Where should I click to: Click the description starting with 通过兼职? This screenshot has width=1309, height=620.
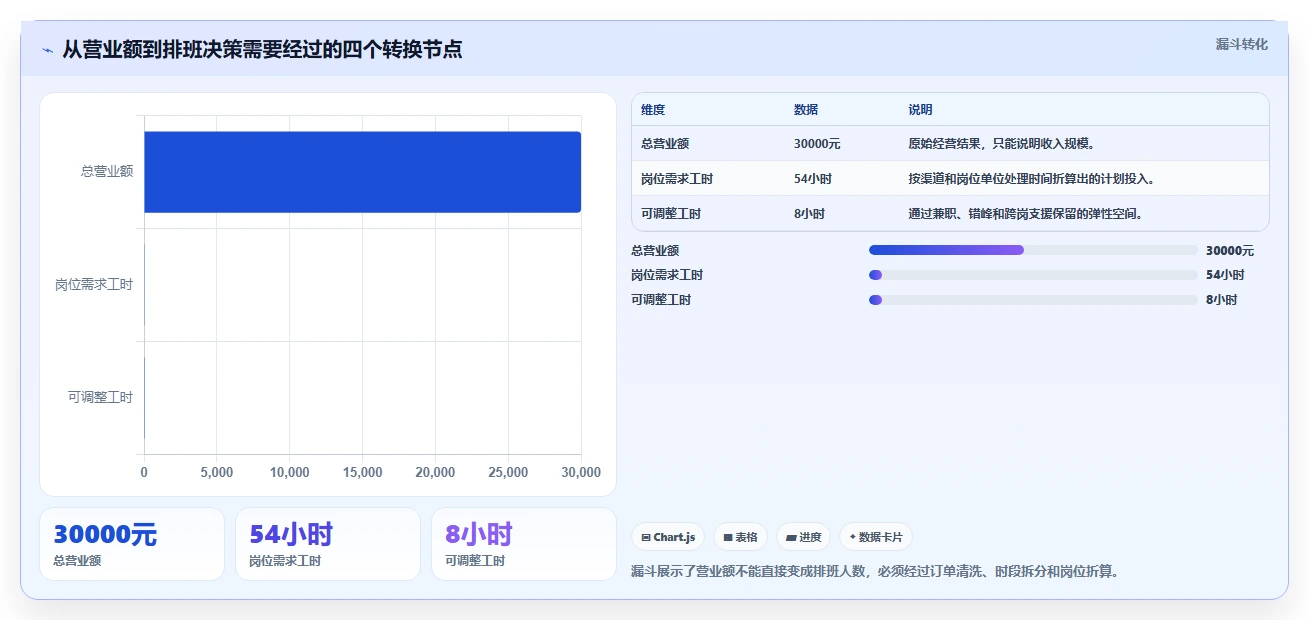1026,214
